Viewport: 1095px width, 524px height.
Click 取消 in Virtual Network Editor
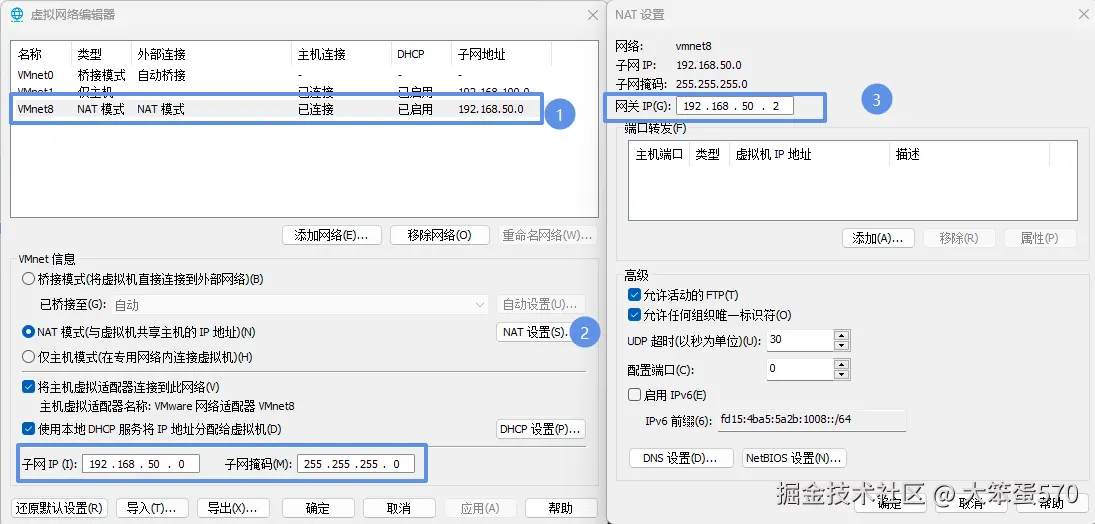(399, 508)
